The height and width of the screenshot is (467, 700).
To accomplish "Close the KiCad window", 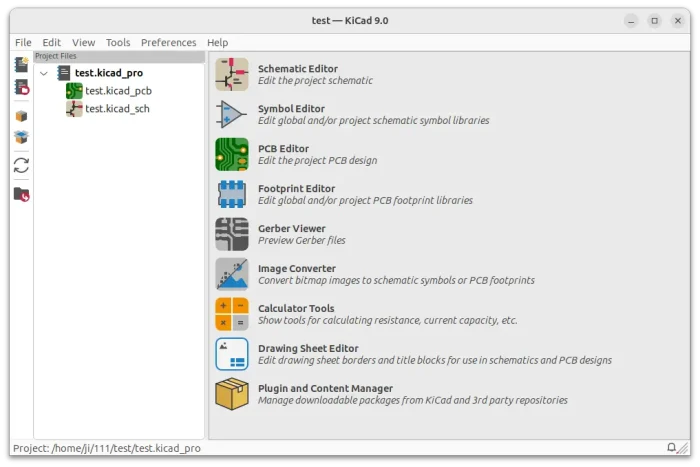I will point(678,21).
